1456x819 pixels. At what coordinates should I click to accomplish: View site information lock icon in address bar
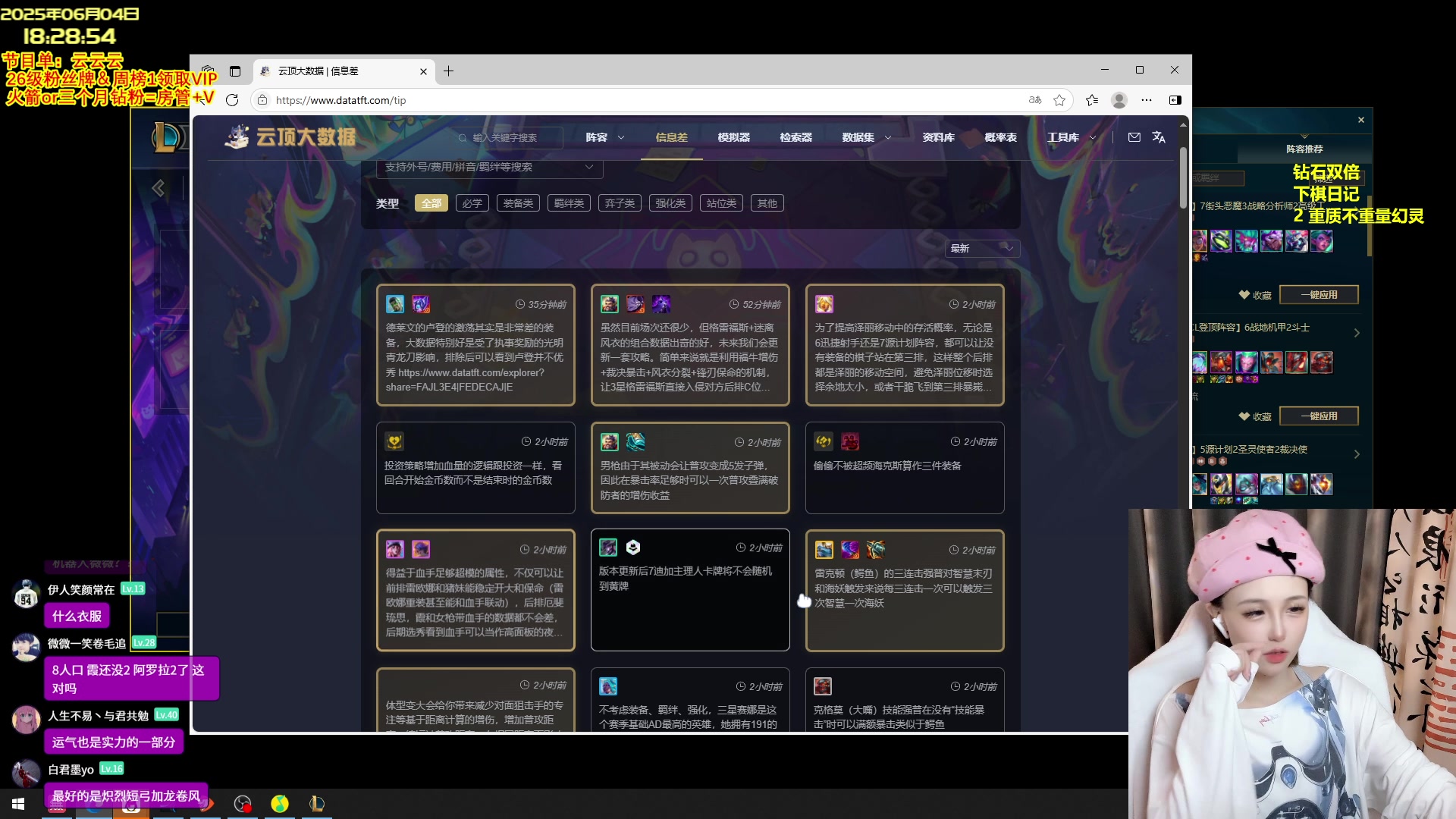click(262, 100)
